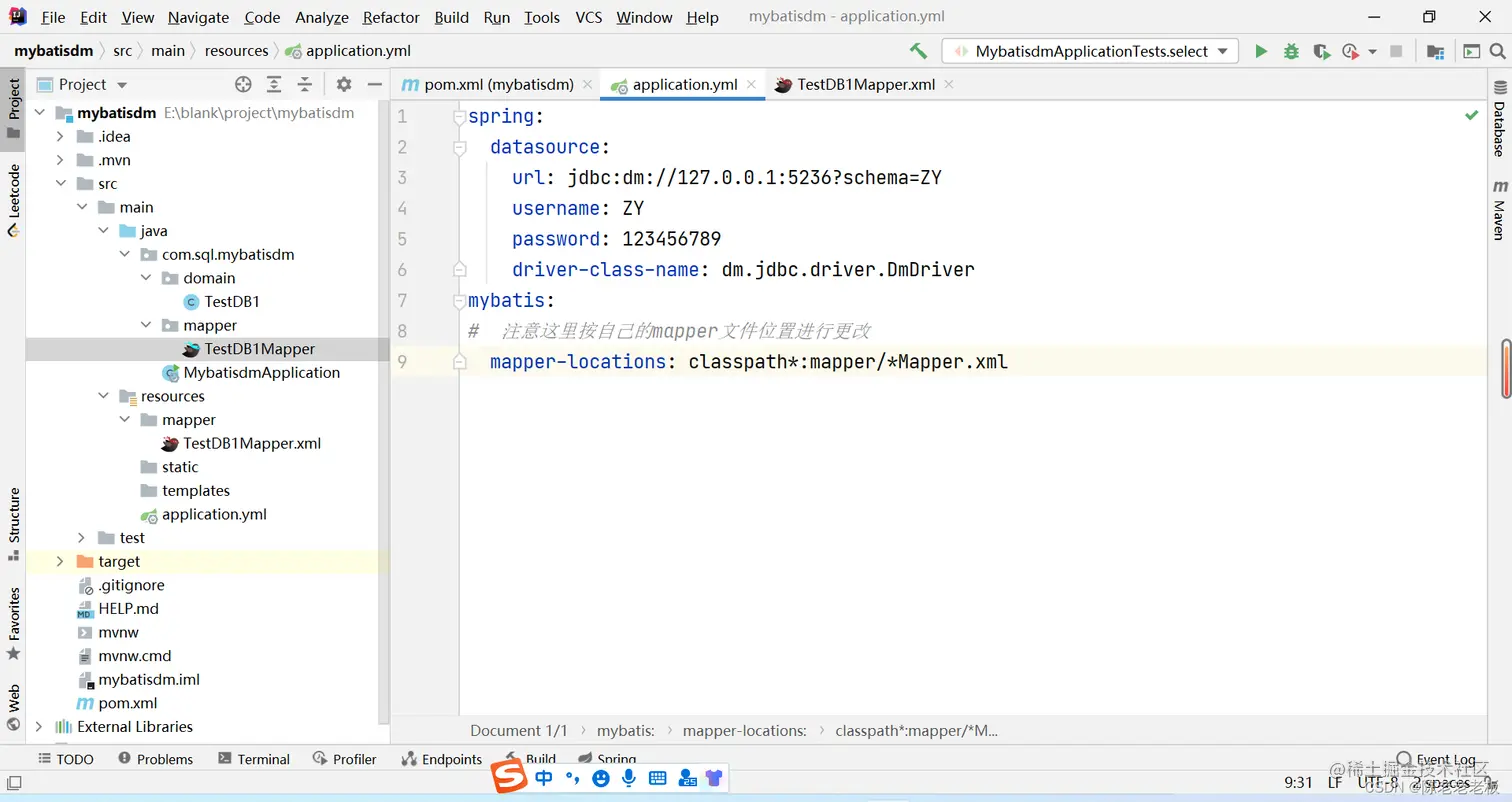Image resolution: width=1512 pixels, height=802 pixels.
Task: Click the green inspection checkmark in editor
Action: point(1471,116)
